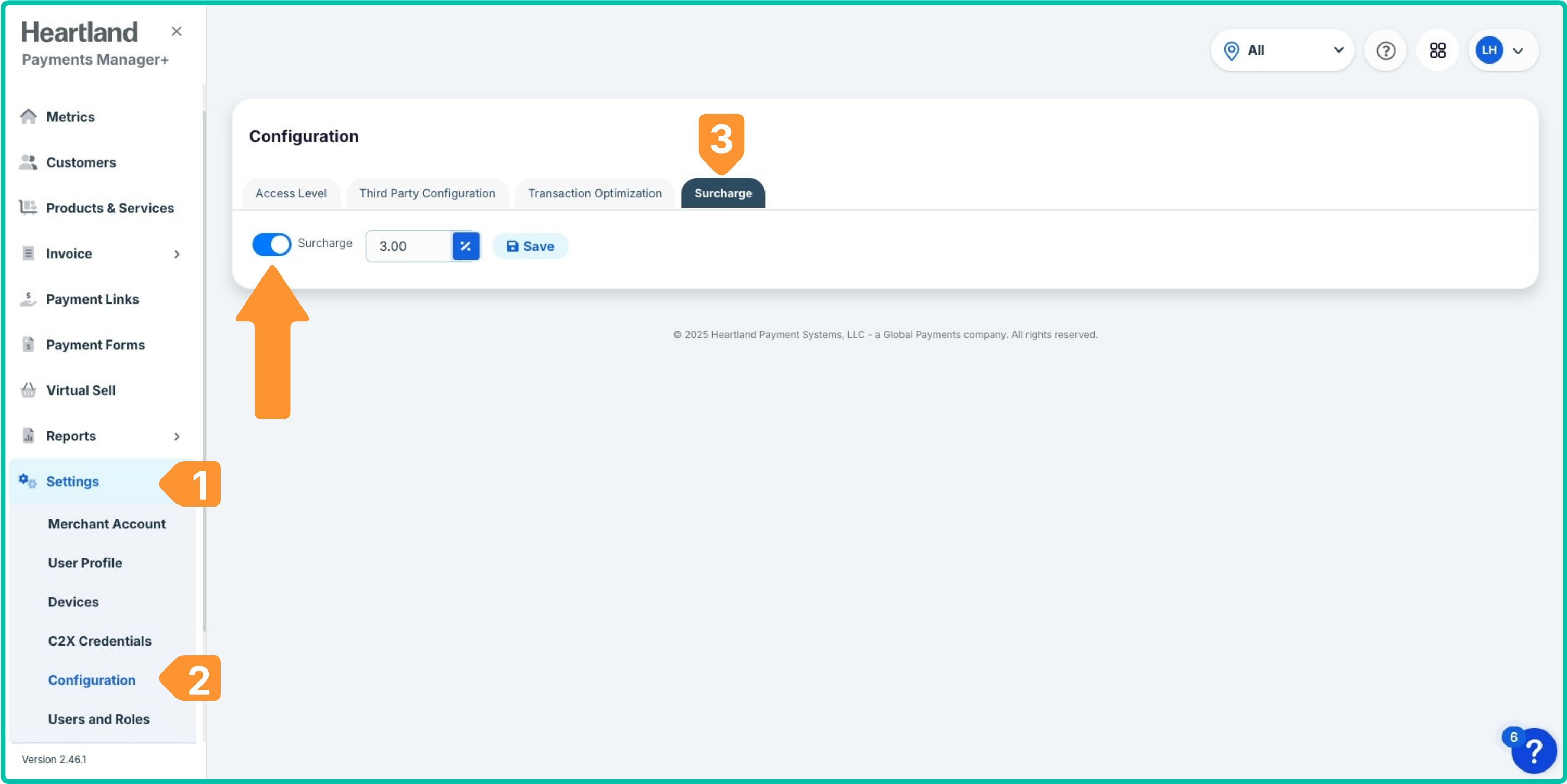Click the Customers people icon

coord(28,162)
